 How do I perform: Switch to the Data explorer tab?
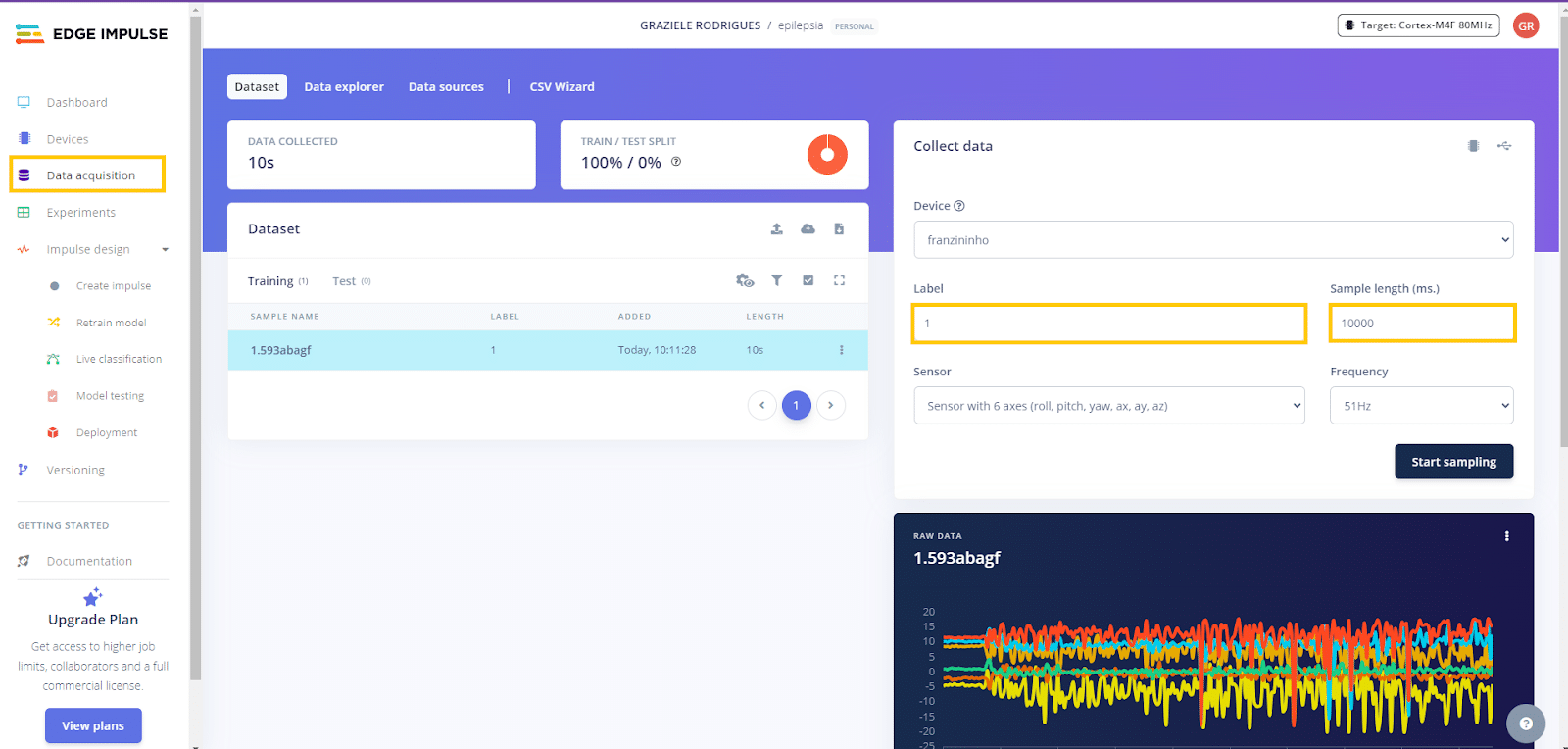[x=344, y=87]
